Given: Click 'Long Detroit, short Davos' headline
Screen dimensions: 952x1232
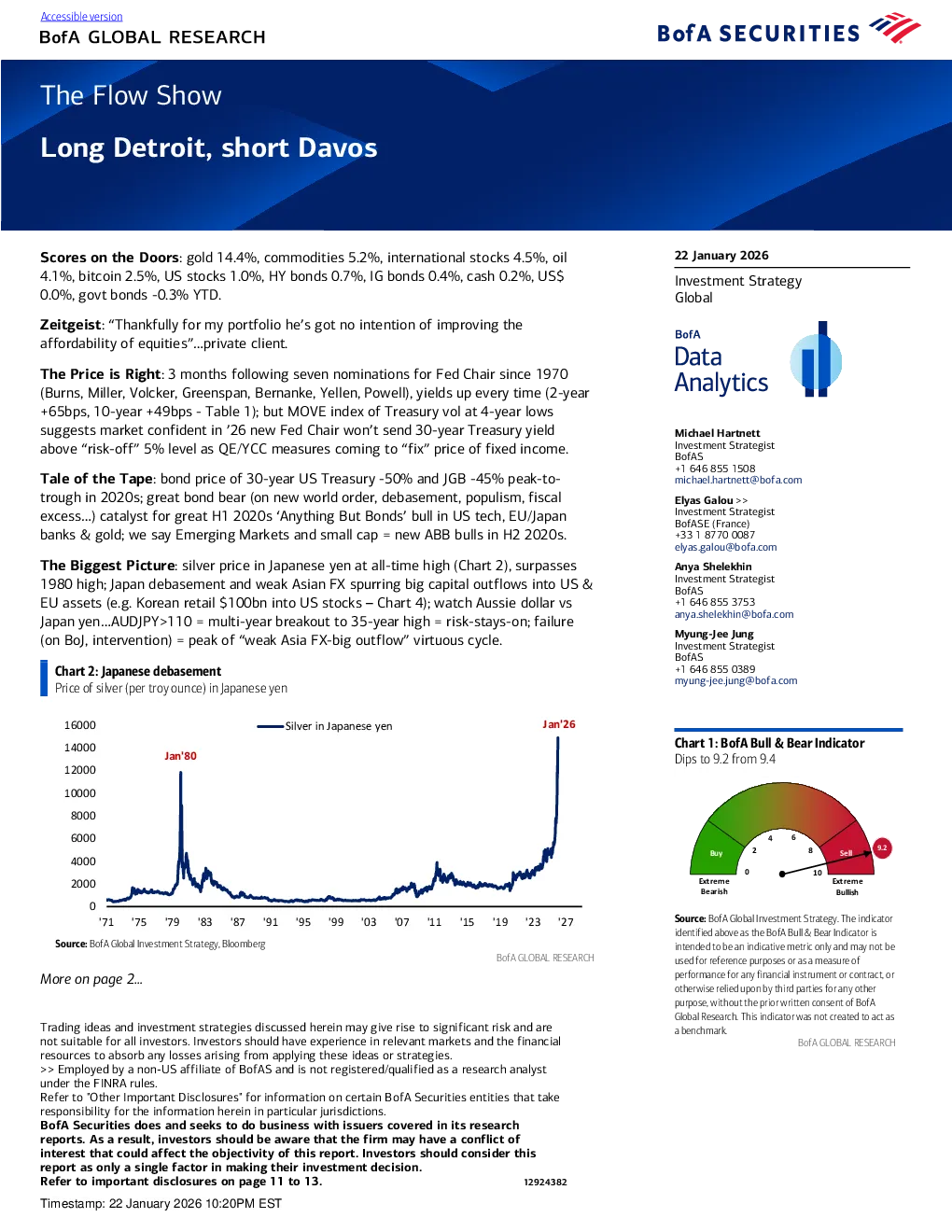Looking at the screenshot, I should point(208,147).
